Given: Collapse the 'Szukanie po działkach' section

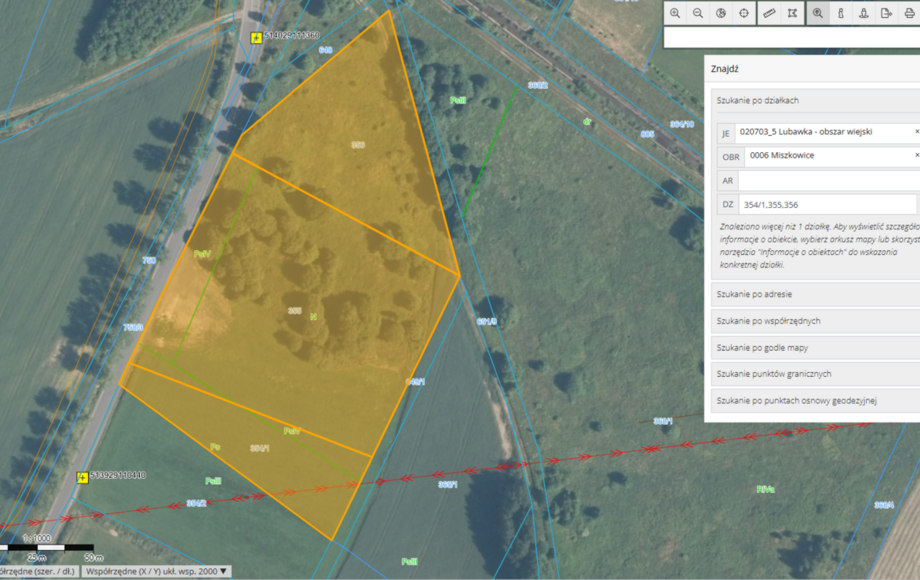Looking at the screenshot, I should [x=816, y=101].
